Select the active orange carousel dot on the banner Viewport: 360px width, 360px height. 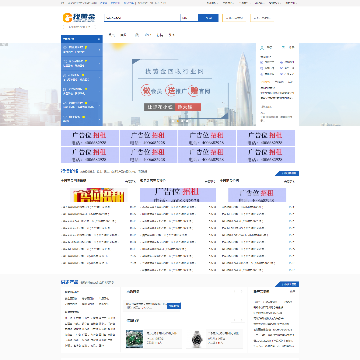(x=178, y=121)
